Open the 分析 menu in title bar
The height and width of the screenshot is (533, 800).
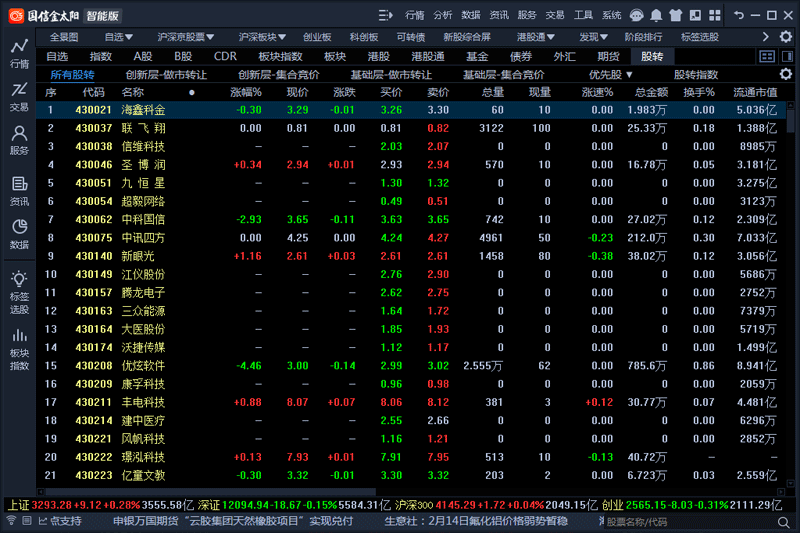[x=443, y=16]
